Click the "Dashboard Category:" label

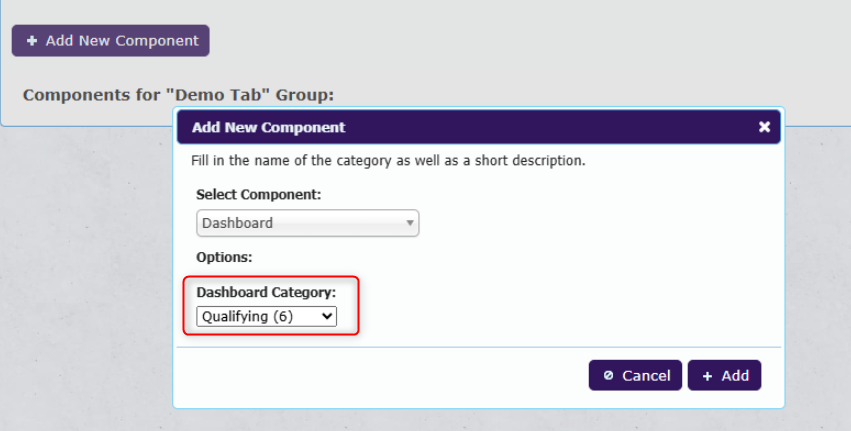tap(266, 292)
